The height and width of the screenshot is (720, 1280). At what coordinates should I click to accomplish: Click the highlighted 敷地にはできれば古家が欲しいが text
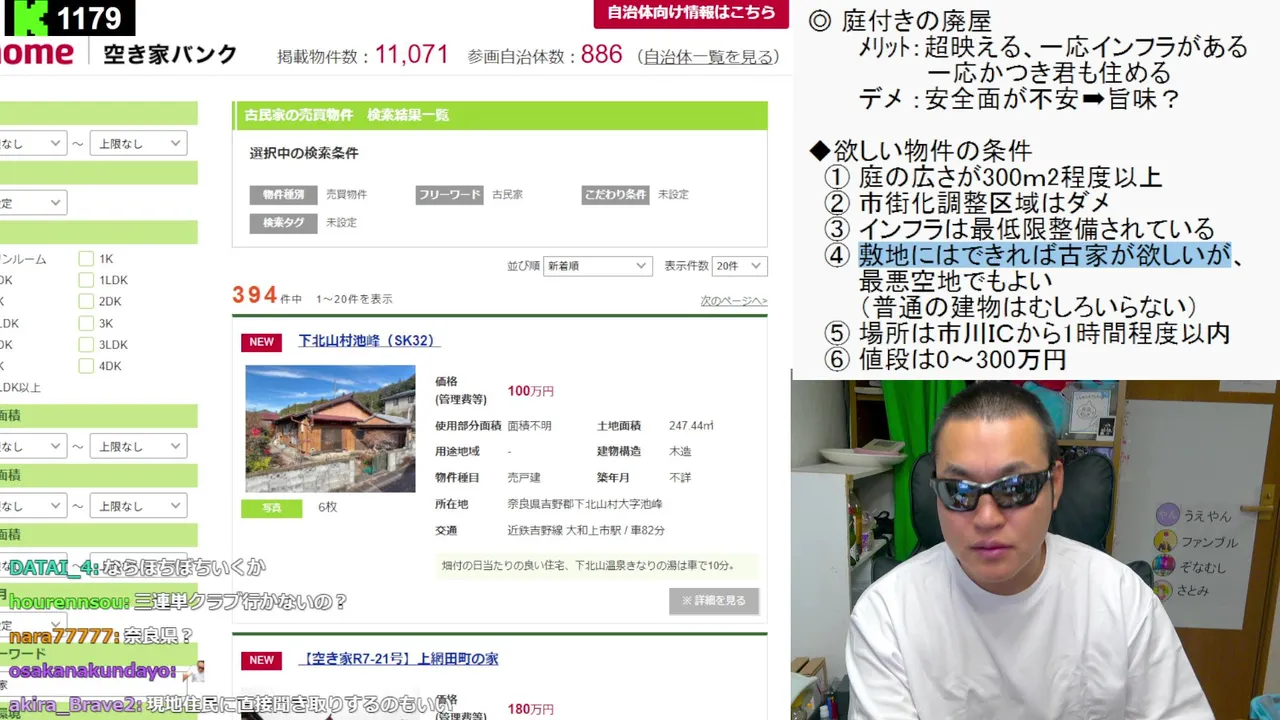[1044, 255]
